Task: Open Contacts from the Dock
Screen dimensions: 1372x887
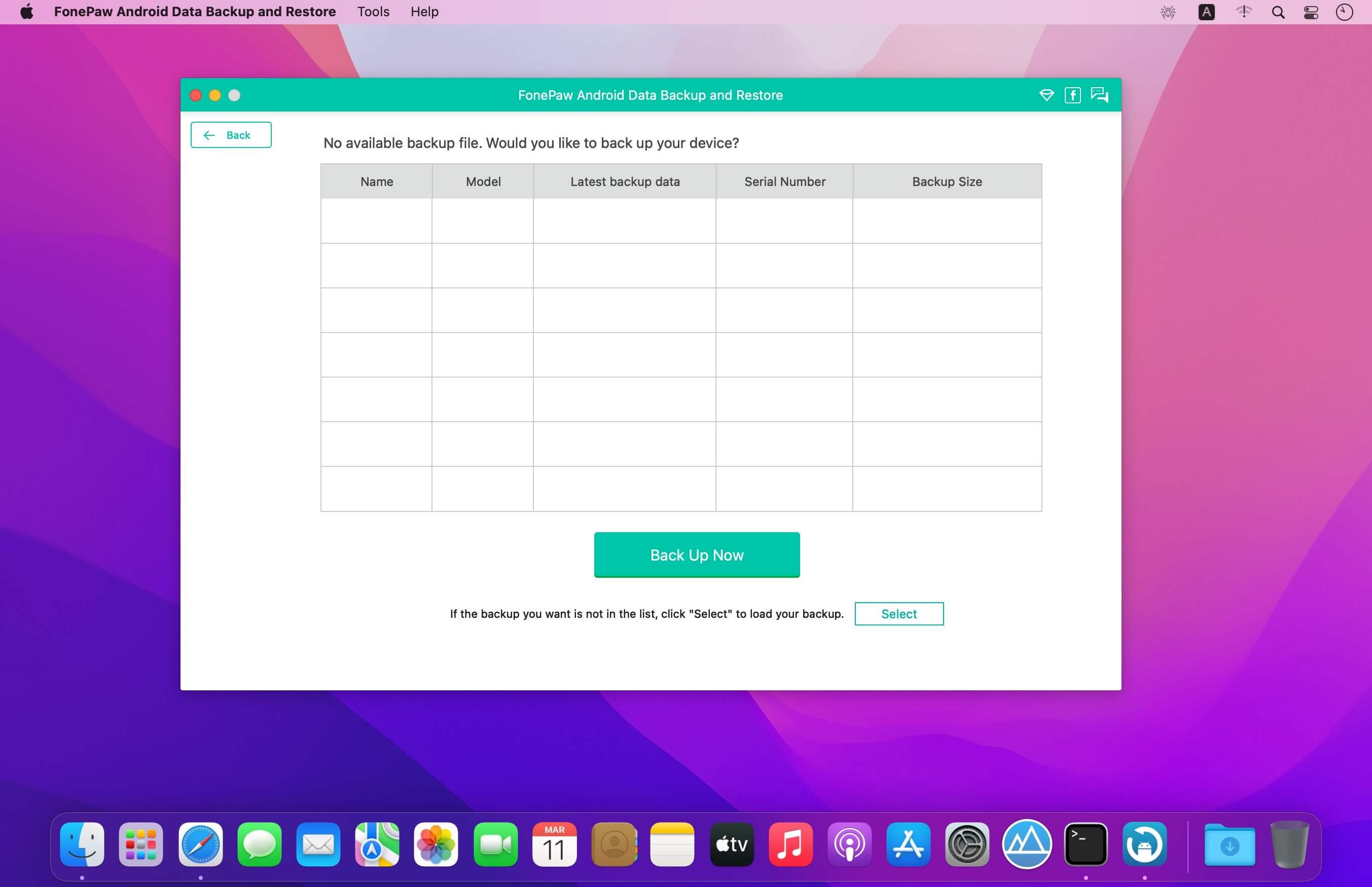Action: click(x=614, y=844)
